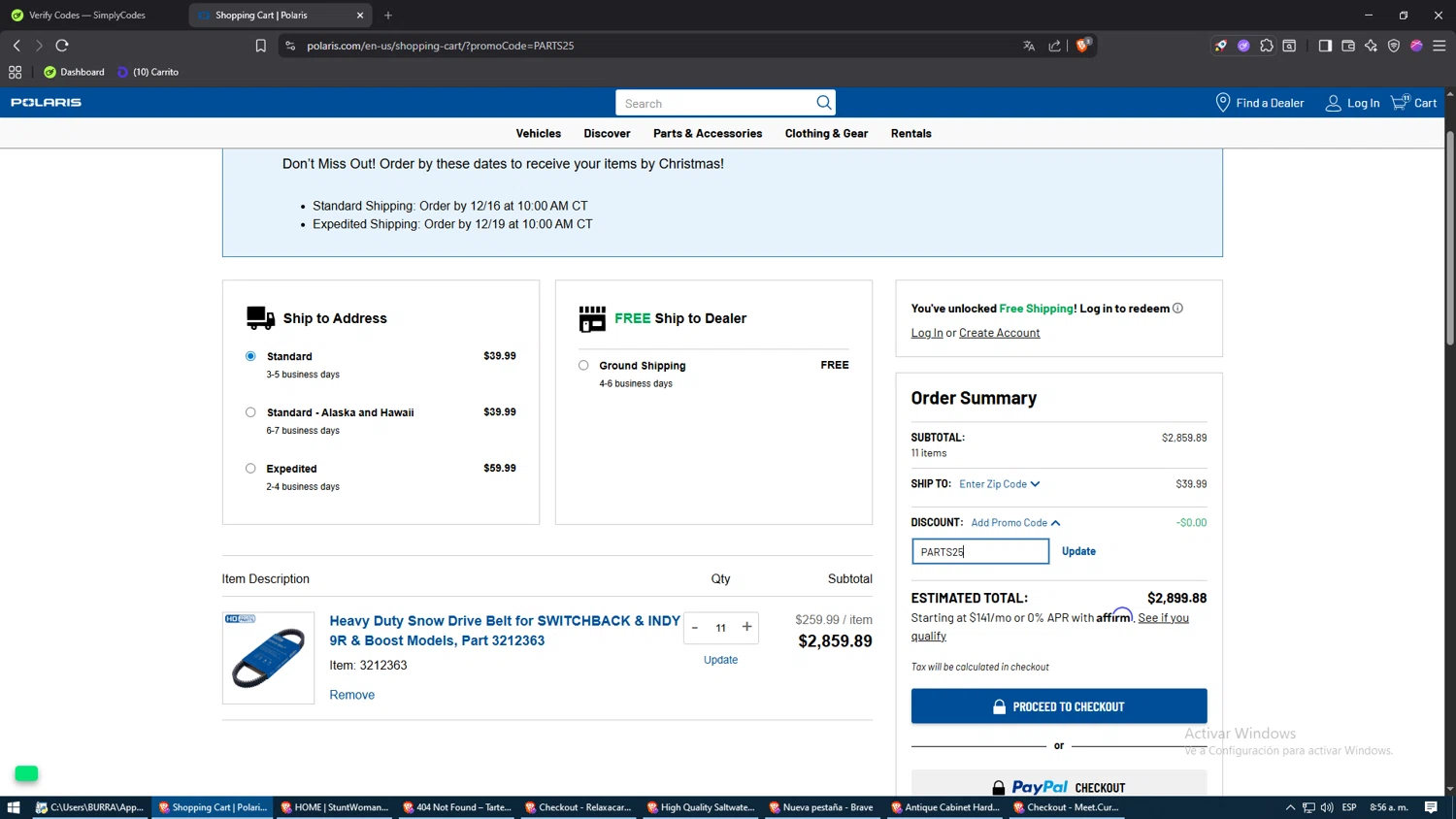Image resolution: width=1456 pixels, height=819 pixels.
Task: Bookmark this page icon
Action: point(260,46)
